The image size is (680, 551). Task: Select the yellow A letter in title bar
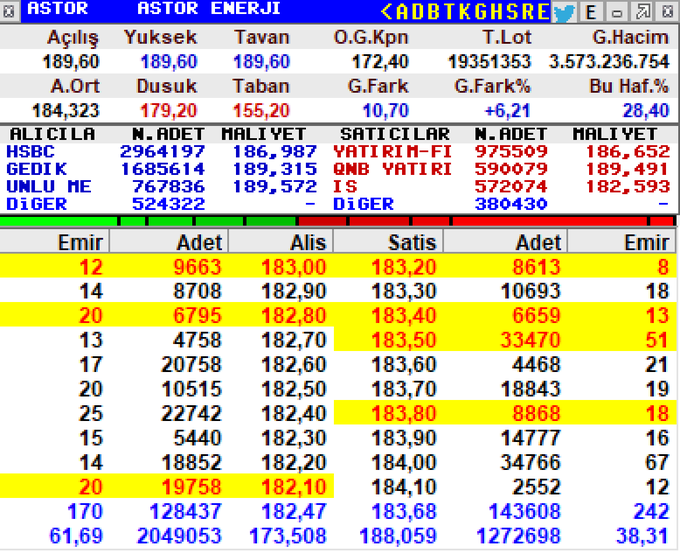click(x=402, y=12)
